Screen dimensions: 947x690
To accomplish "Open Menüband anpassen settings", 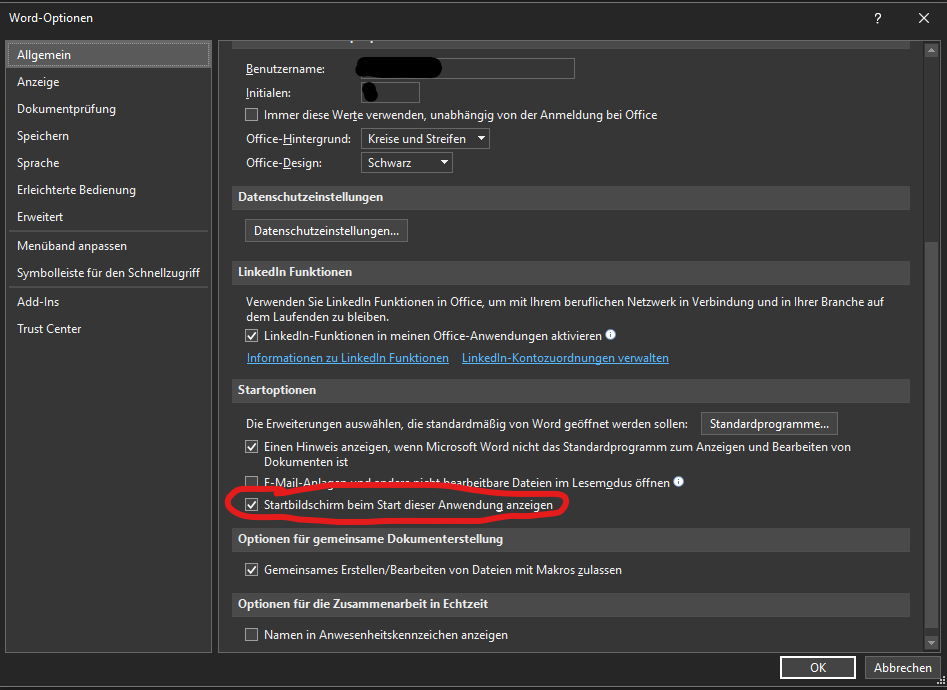I will pos(109,246).
